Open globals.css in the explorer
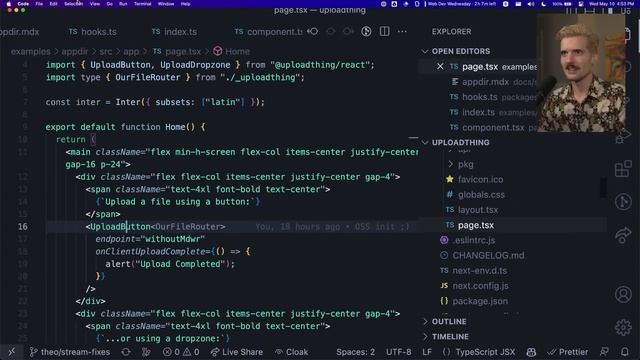640x360 pixels. point(481,195)
